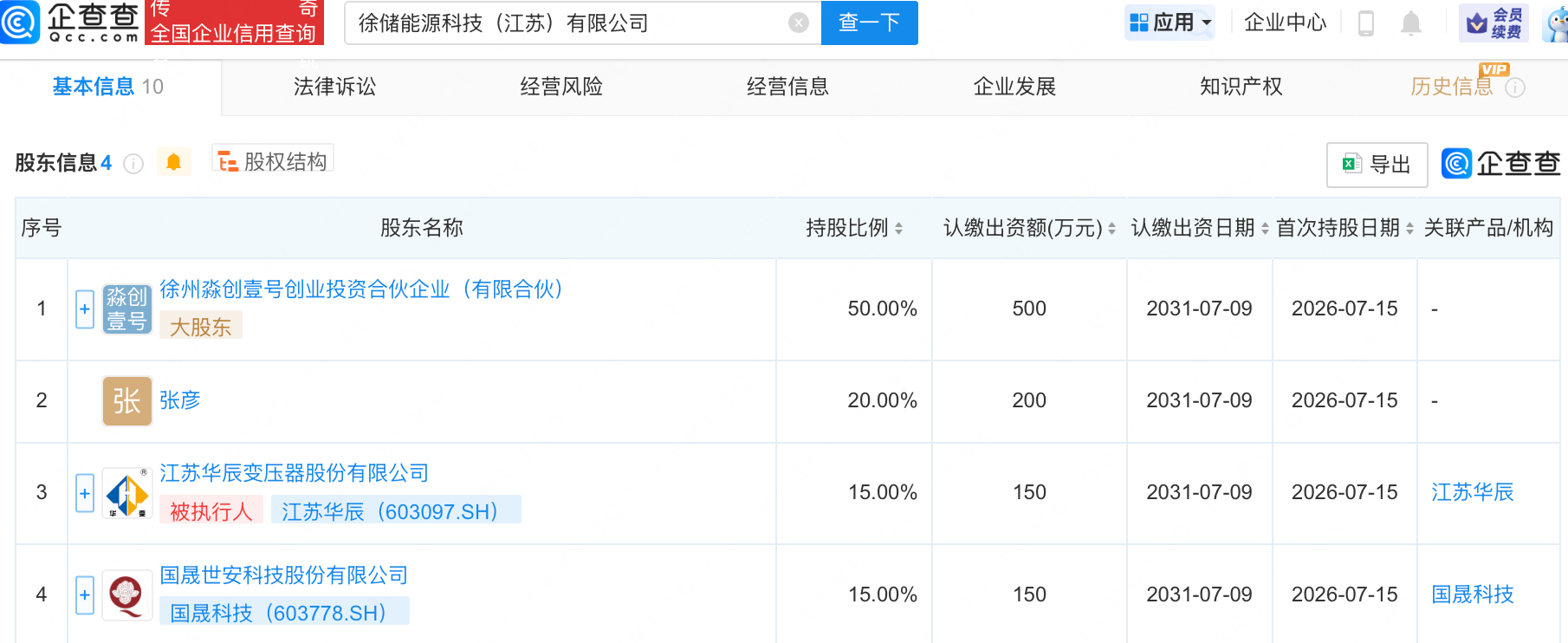Switch to 经营信息 tab
This screenshot has width=1568, height=643.
pos(788,87)
